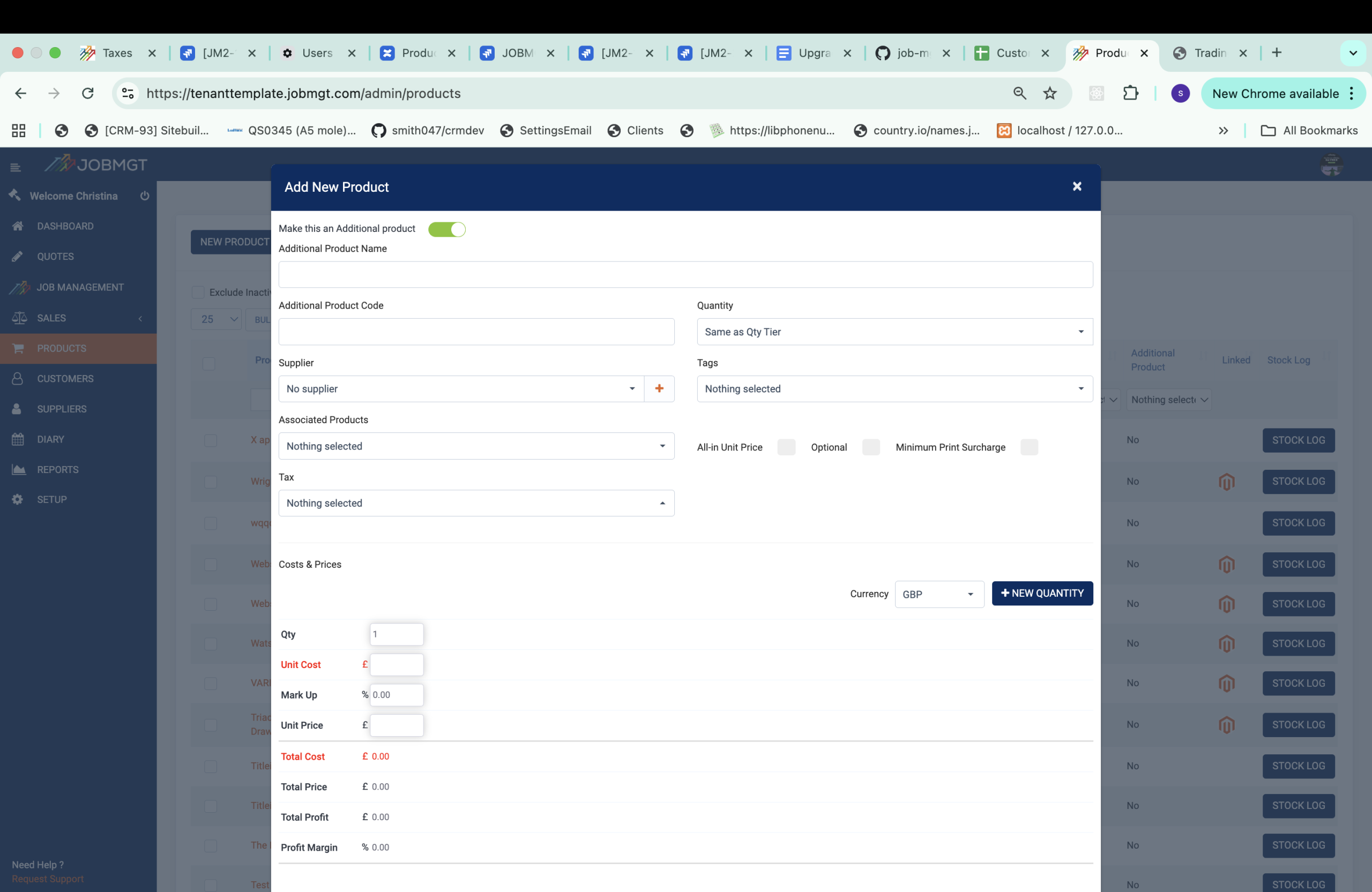Open the browser new tab plus icon
1372x892 pixels.
click(x=1276, y=53)
